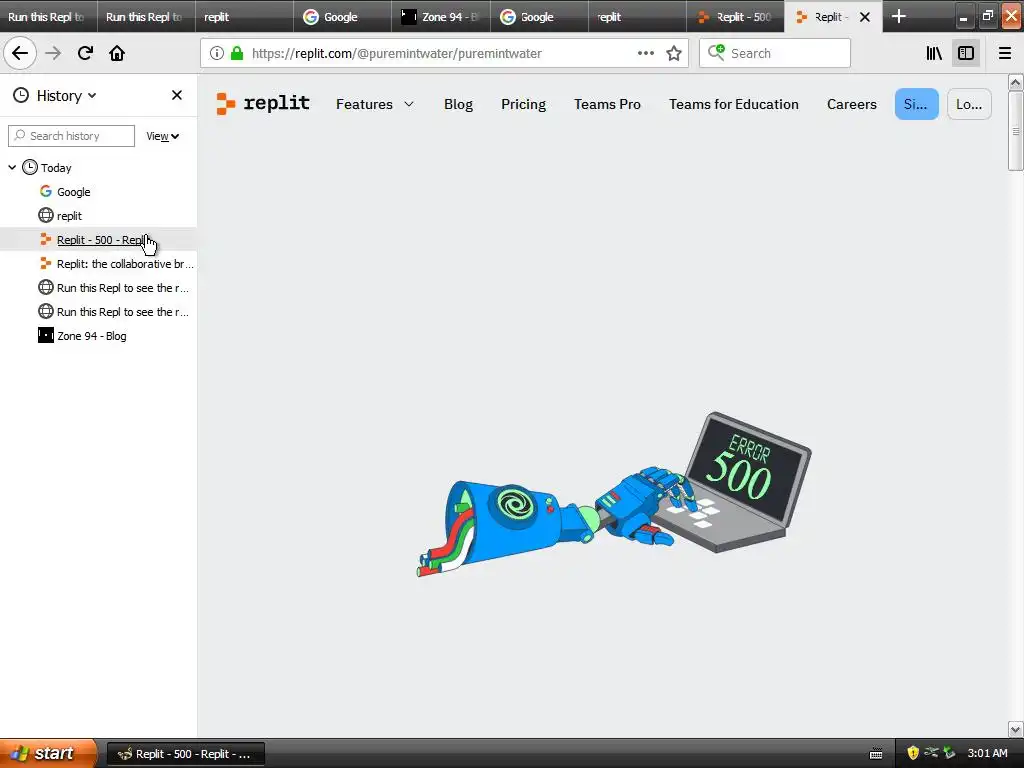Open Teams for Education page
This screenshot has width=1024, height=768.
click(x=733, y=104)
